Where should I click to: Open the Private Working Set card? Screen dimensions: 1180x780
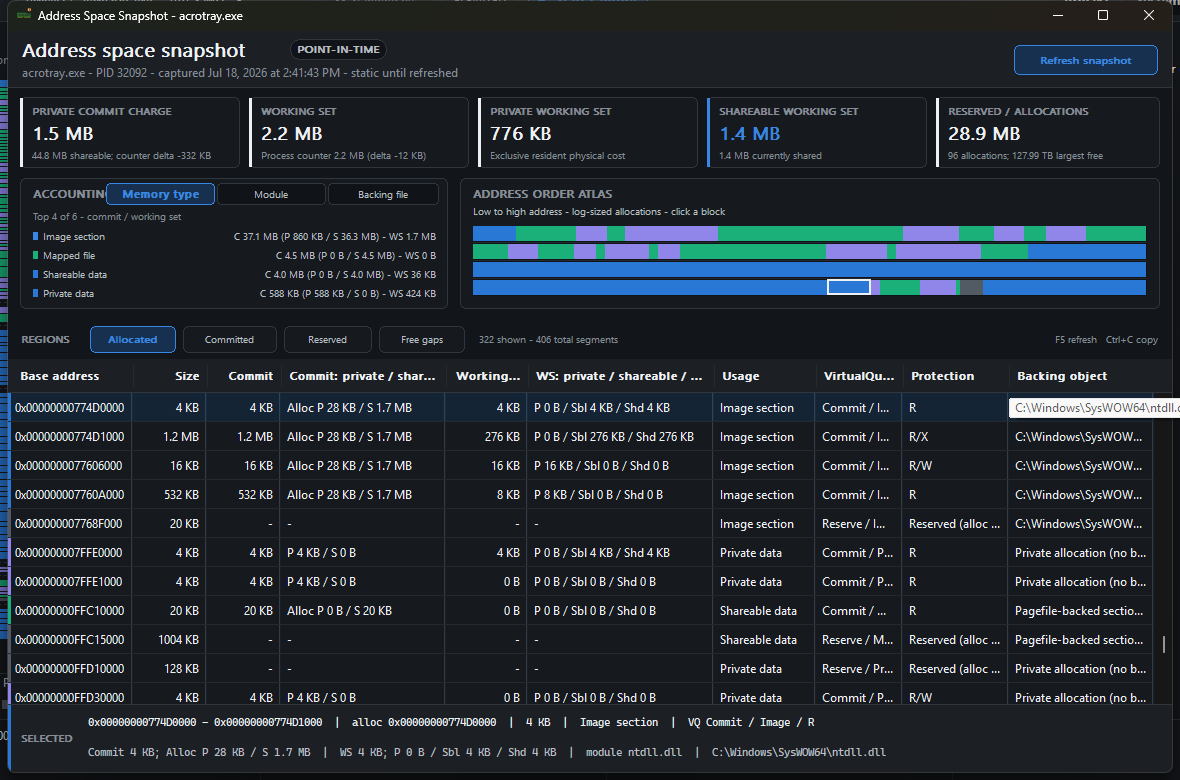pyautogui.click(x=588, y=133)
